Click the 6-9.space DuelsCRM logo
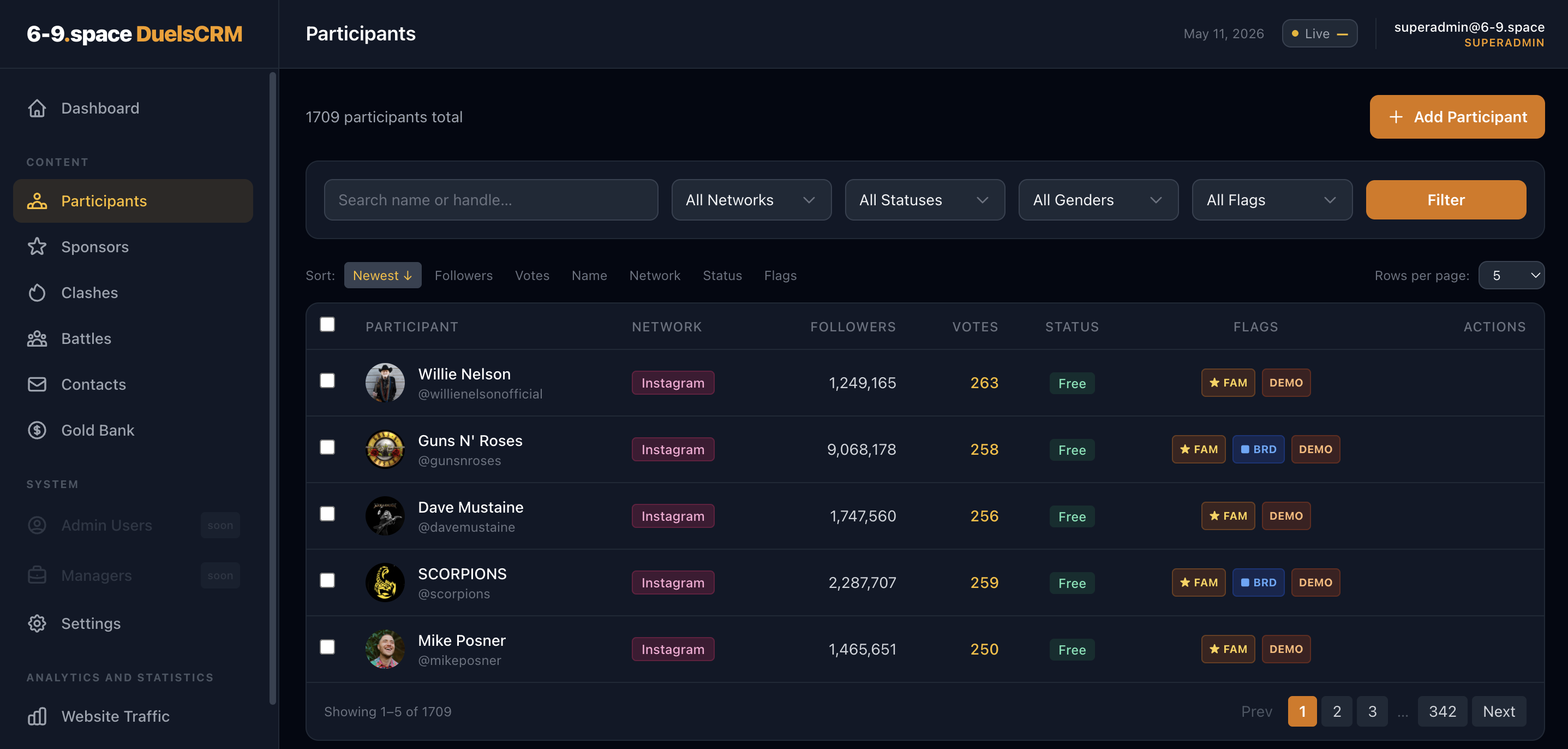The width and height of the screenshot is (1568, 749). pyautogui.click(x=135, y=33)
